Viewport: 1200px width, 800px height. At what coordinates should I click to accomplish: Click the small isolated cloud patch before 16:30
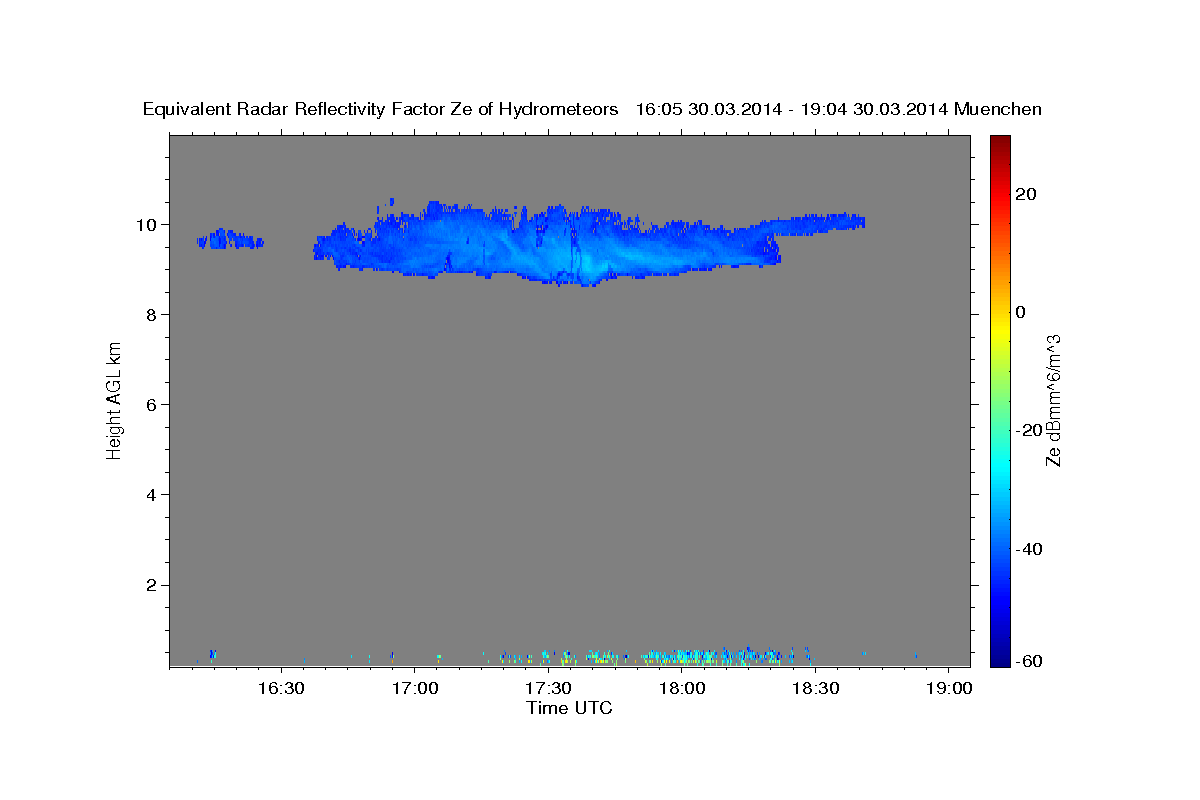click(230, 238)
